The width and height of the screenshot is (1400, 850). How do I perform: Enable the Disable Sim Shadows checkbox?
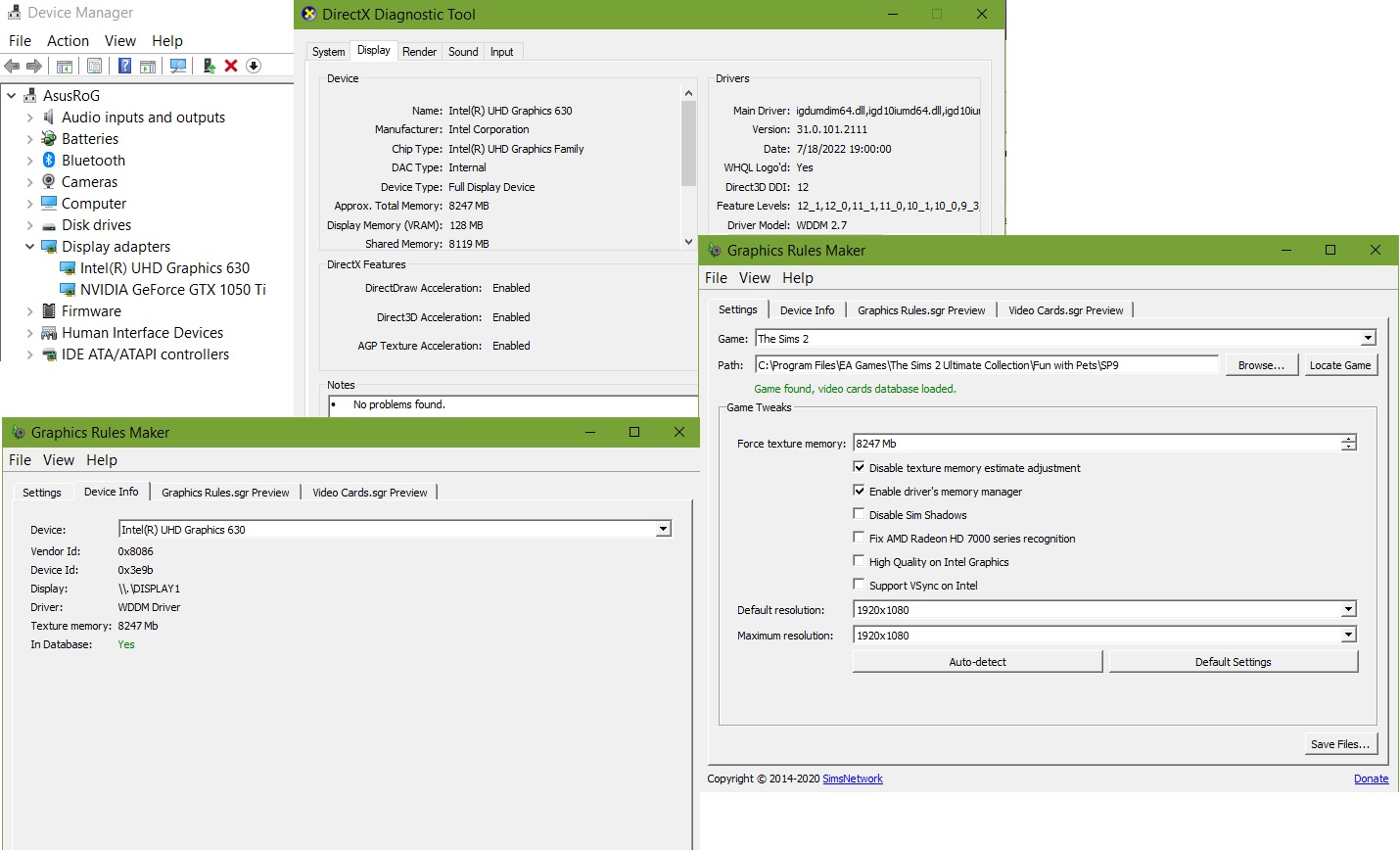(x=859, y=514)
